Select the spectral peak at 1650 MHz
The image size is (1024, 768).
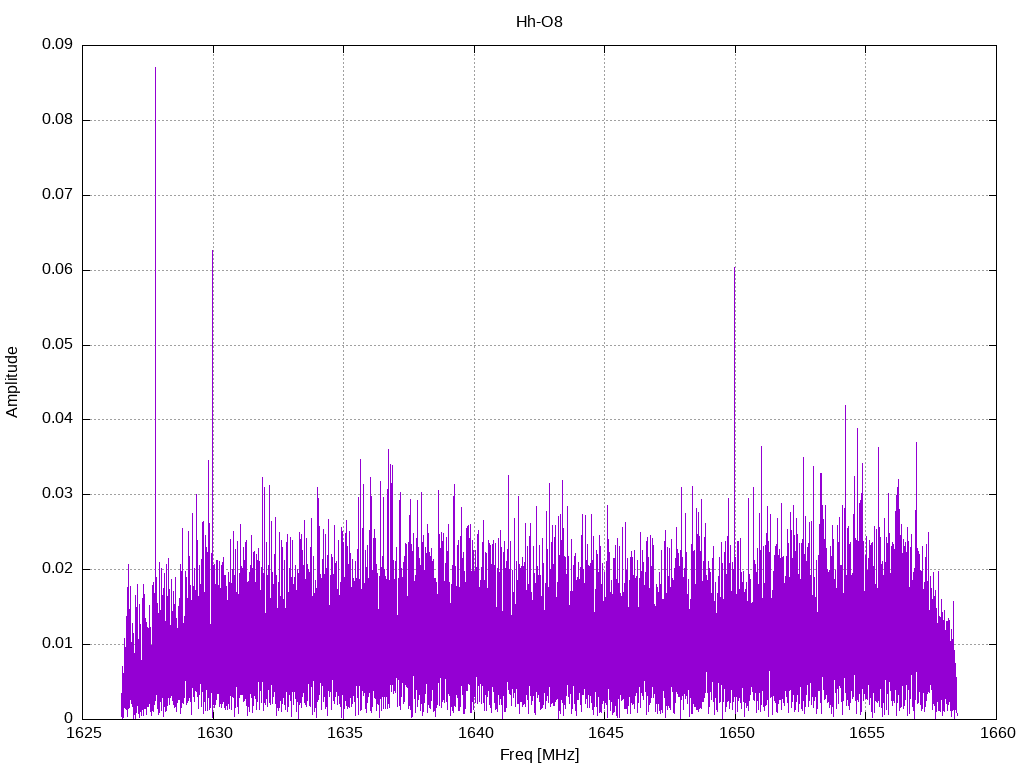(x=735, y=268)
